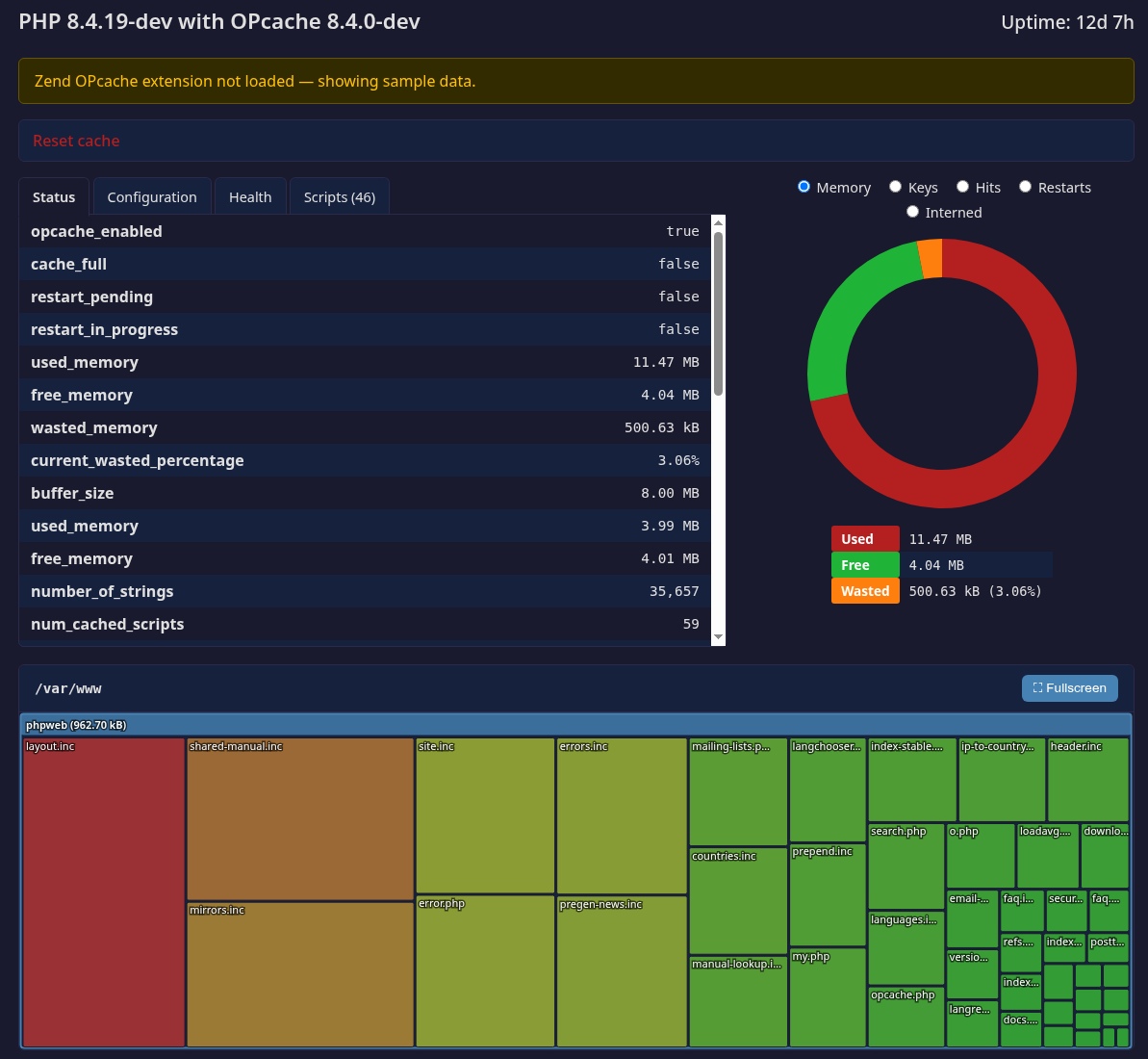This screenshot has height=1059, width=1148.
Task: Open the treemap in Fullscreen
Action: click(x=1069, y=687)
